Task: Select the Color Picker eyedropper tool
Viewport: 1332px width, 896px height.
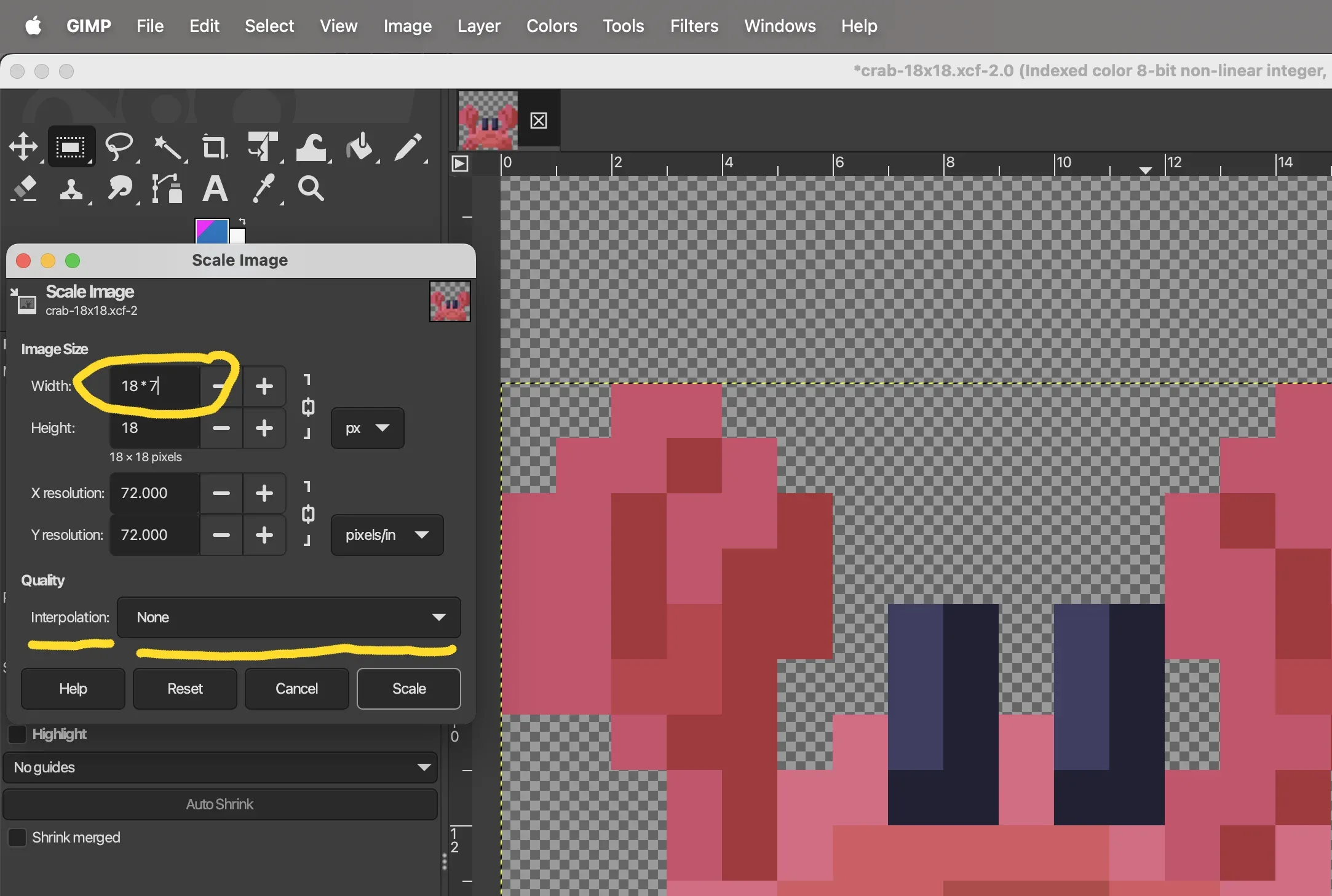Action: (264, 189)
